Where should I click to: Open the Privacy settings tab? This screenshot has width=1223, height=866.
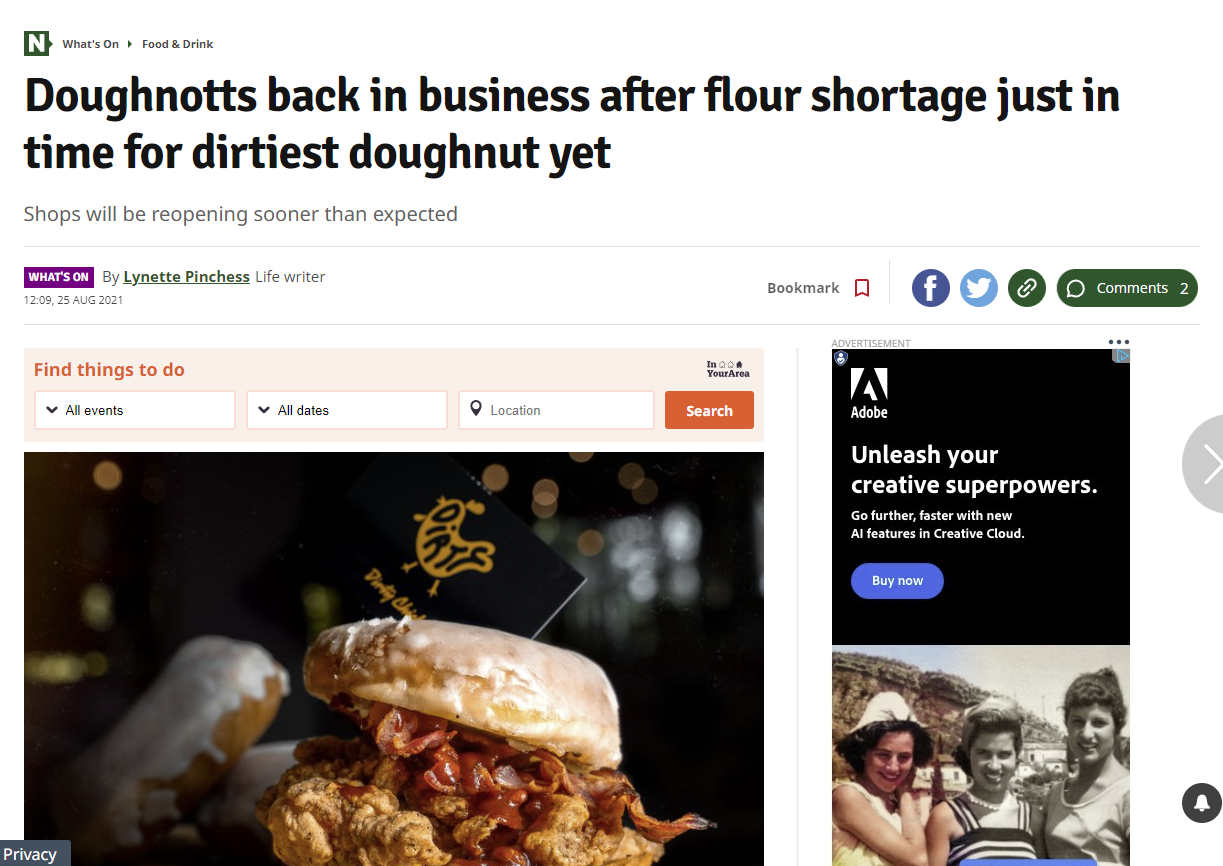click(30, 854)
